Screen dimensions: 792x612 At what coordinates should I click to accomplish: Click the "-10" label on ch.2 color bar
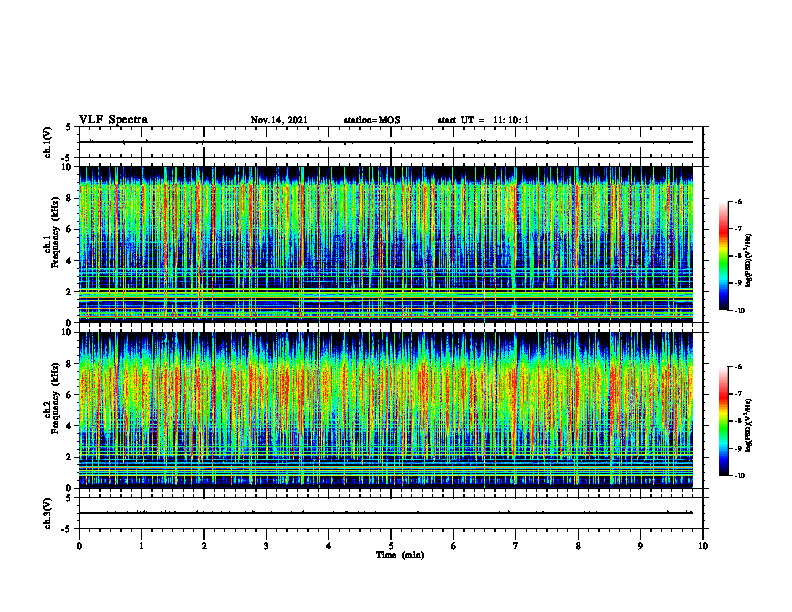[x=739, y=476]
